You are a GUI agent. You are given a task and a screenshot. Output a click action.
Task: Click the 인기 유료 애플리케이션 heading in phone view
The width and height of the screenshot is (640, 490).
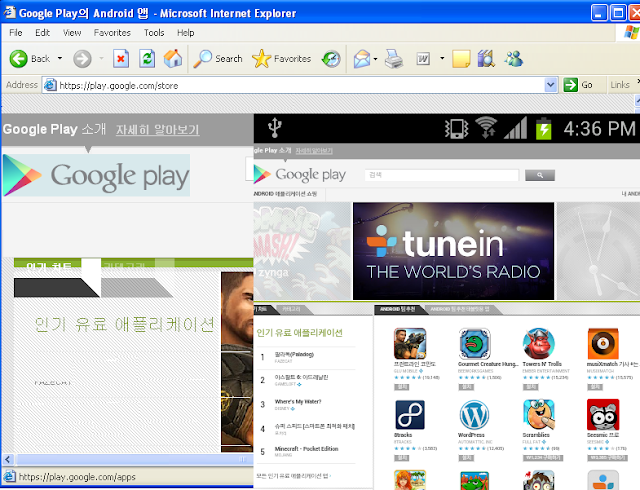pyautogui.click(x=300, y=333)
